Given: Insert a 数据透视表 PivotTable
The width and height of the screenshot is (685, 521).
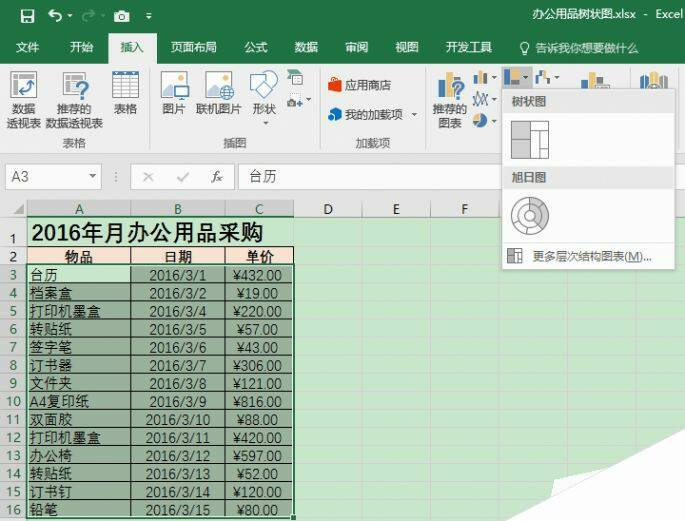Looking at the screenshot, I should pyautogui.click(x=23, y=100).
